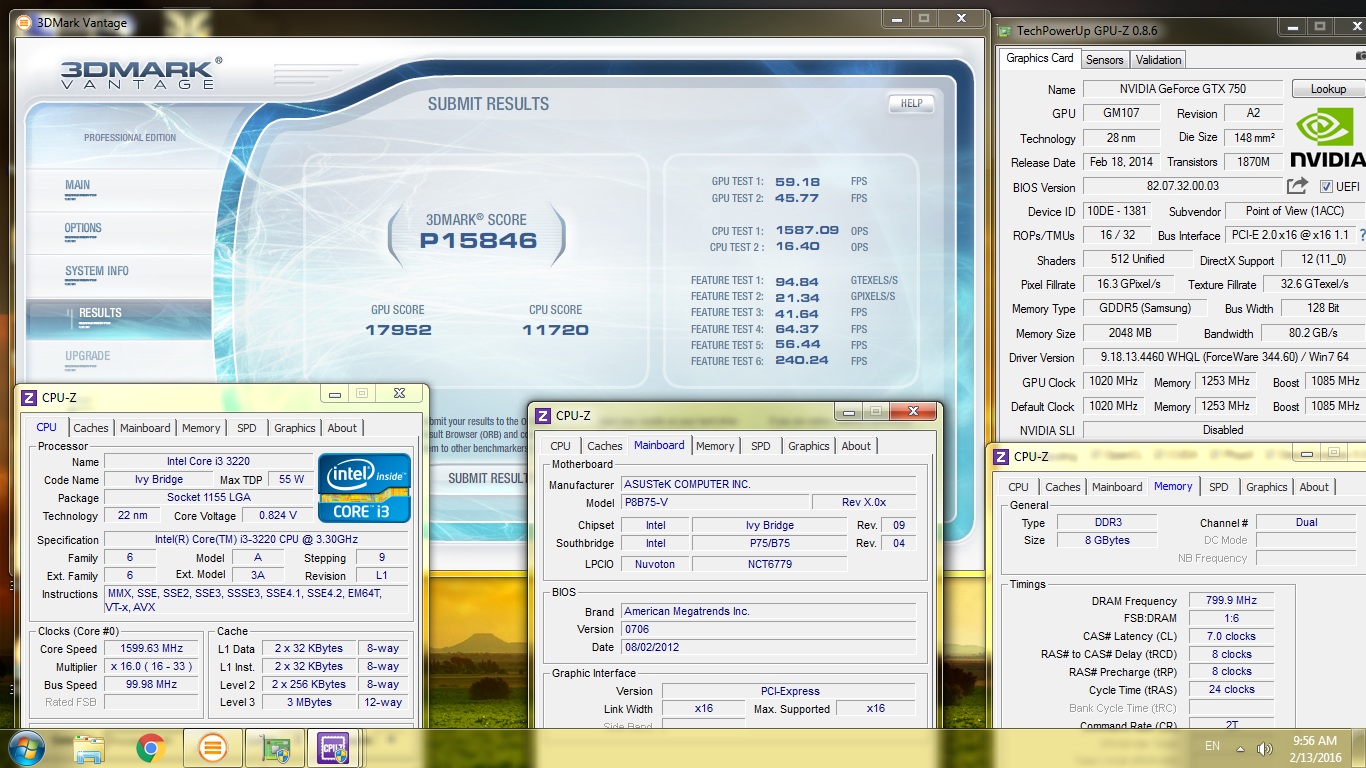
Task: Open SPD tab in memory CPU-Z window
Action: pos(1219,487)
